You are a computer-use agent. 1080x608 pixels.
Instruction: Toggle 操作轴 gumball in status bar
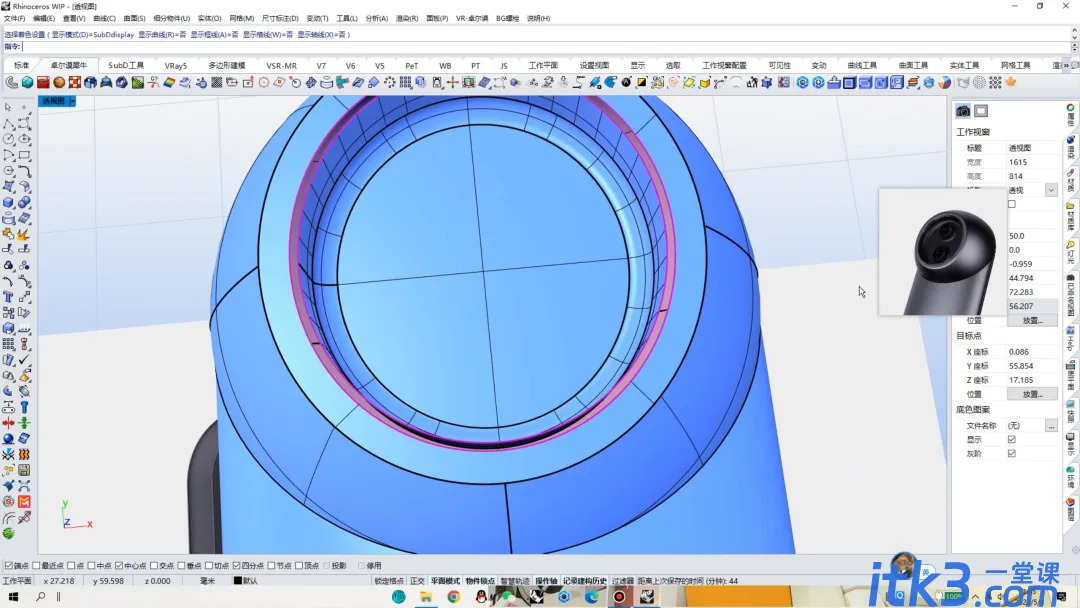click(x=546, y=581)
